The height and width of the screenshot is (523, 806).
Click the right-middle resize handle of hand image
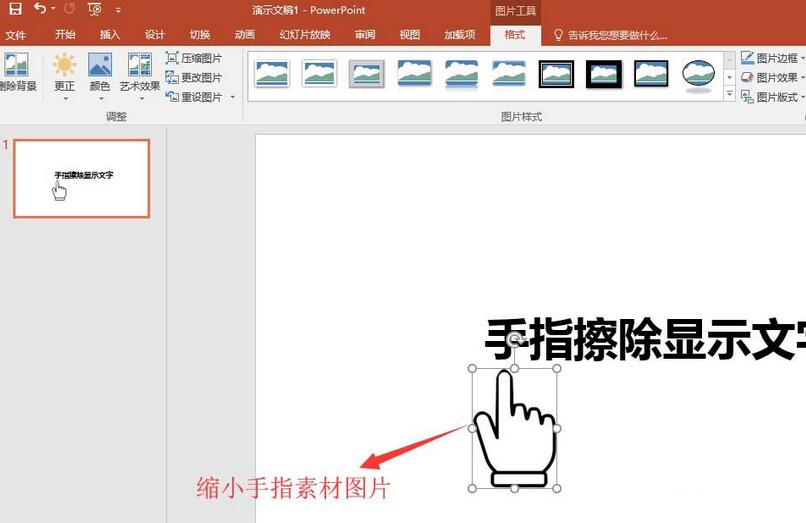pyautogui.click(x=557, y=428)
